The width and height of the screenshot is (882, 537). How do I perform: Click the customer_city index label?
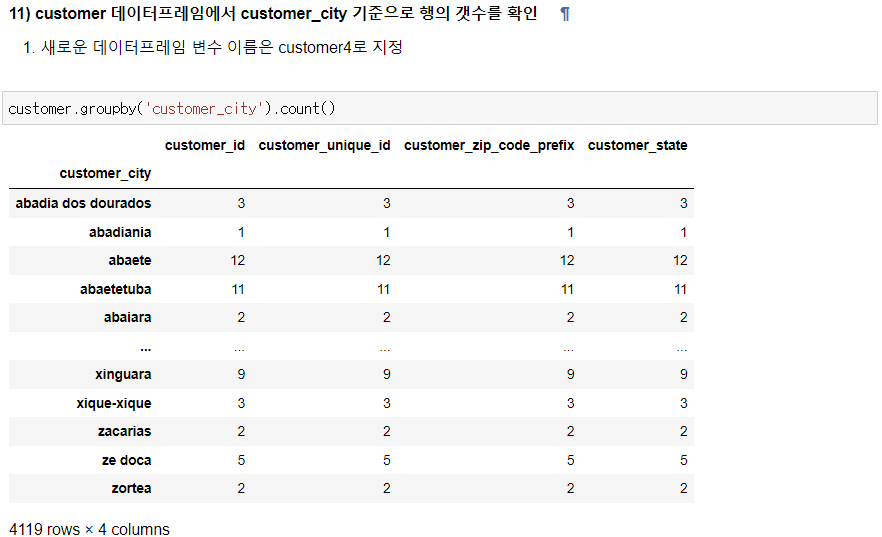105,174
